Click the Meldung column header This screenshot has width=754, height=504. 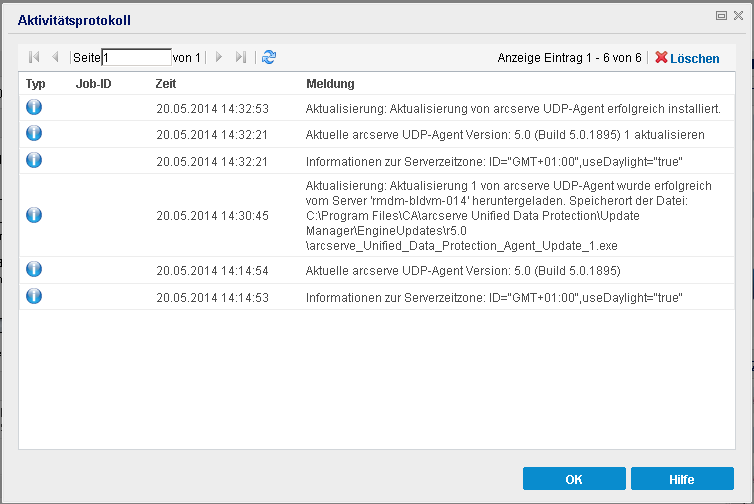330,84
